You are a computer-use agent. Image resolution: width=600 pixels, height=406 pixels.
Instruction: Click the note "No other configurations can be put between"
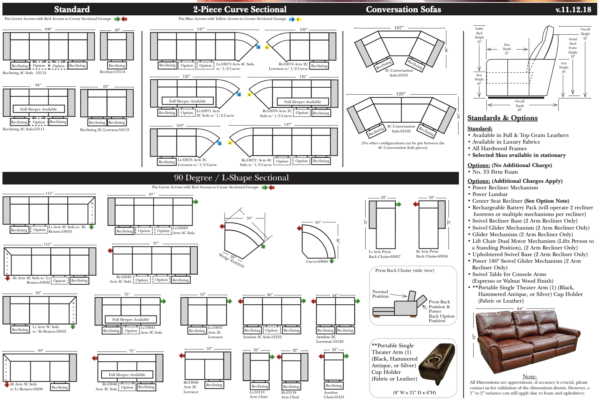point(403,145)
